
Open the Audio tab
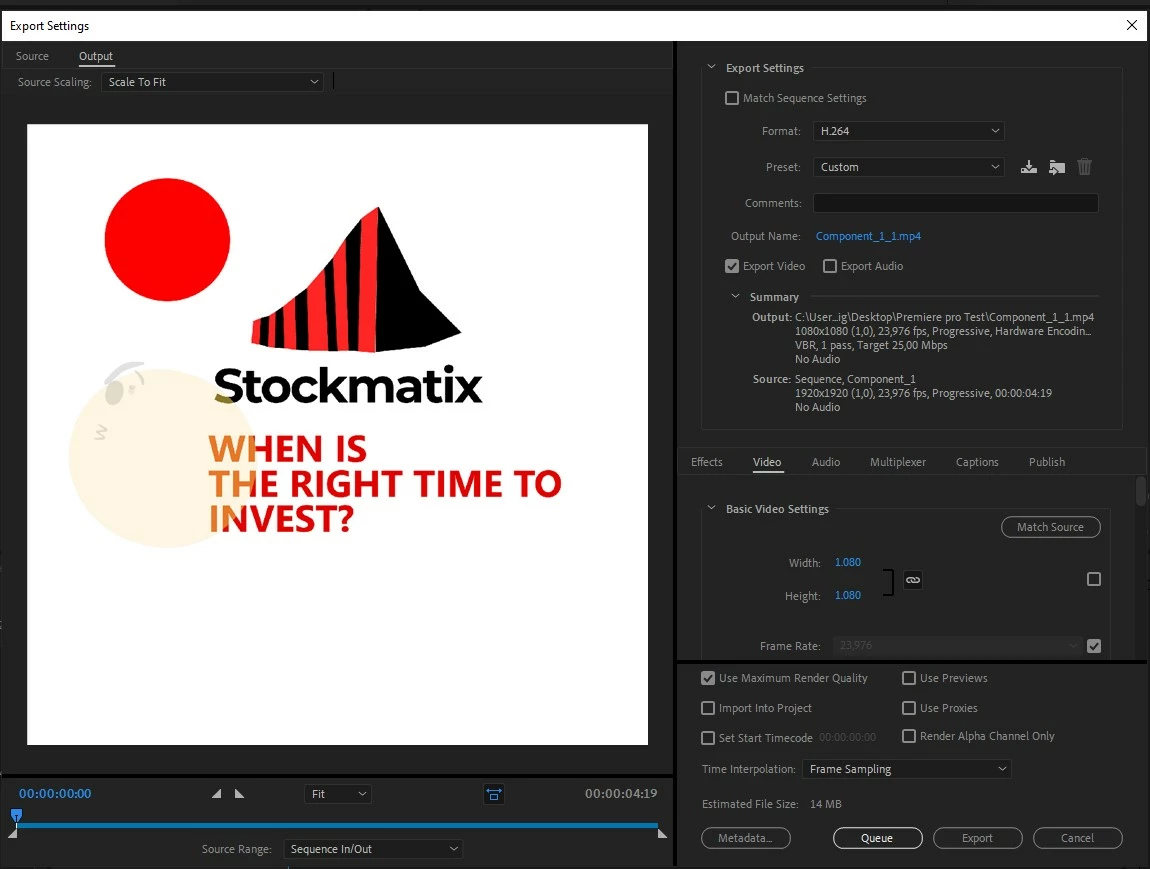coord(826,462)
